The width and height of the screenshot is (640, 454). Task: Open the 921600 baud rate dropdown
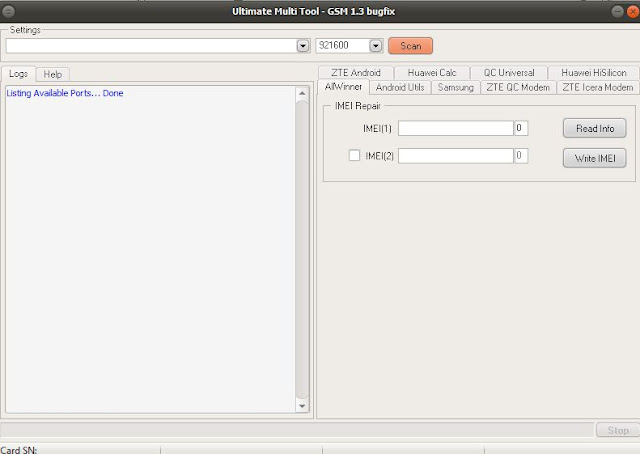(x=376, y=46)
